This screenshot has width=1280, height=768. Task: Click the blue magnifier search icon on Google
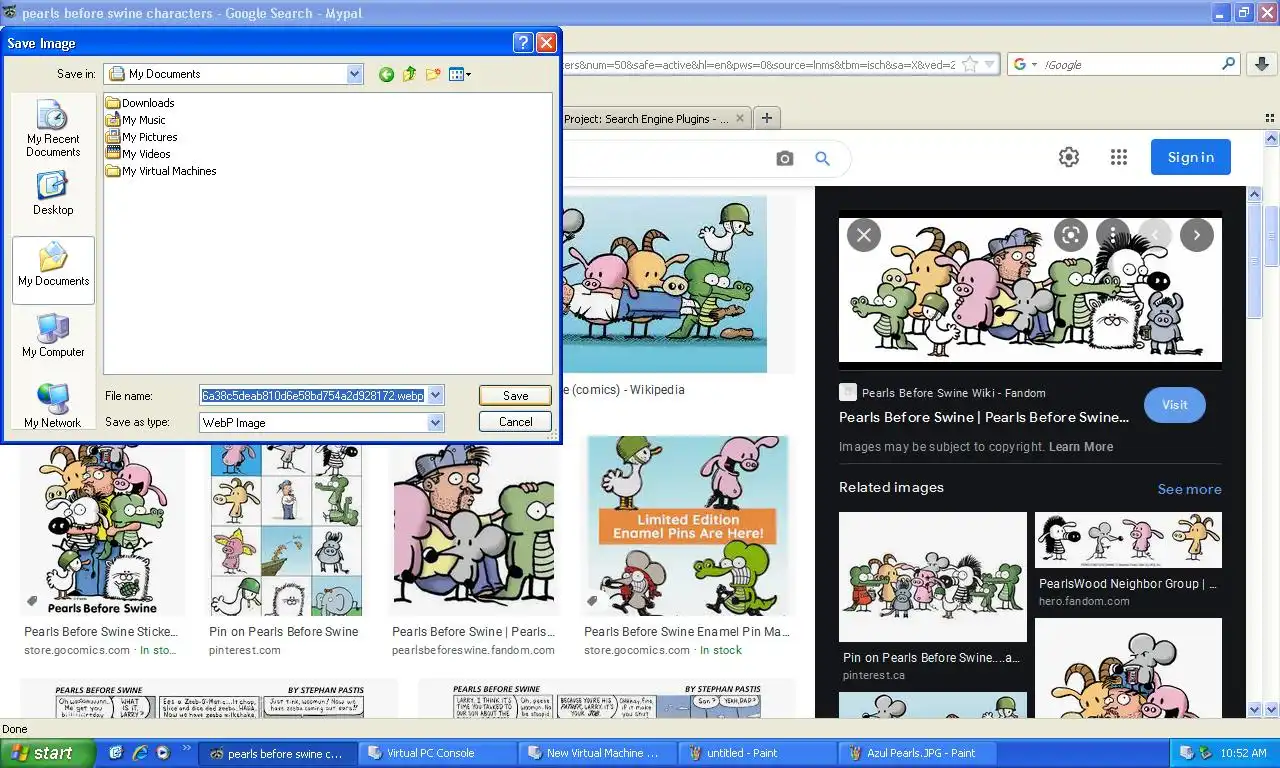coord(822,159)
